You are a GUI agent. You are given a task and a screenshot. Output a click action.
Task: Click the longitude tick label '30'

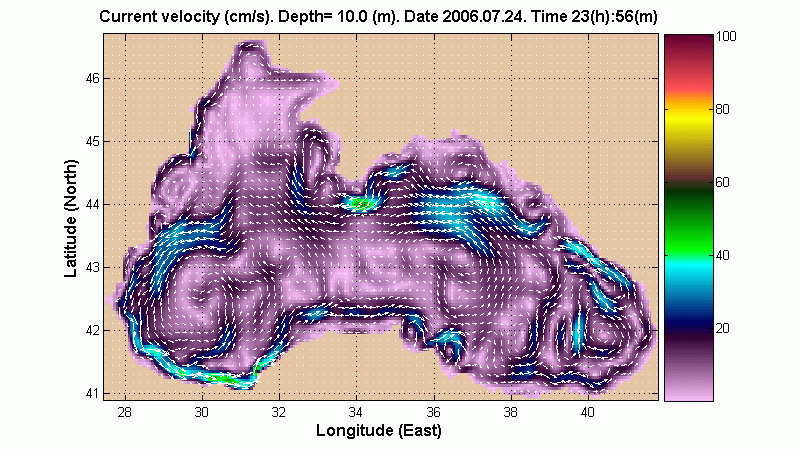point(202,412)
